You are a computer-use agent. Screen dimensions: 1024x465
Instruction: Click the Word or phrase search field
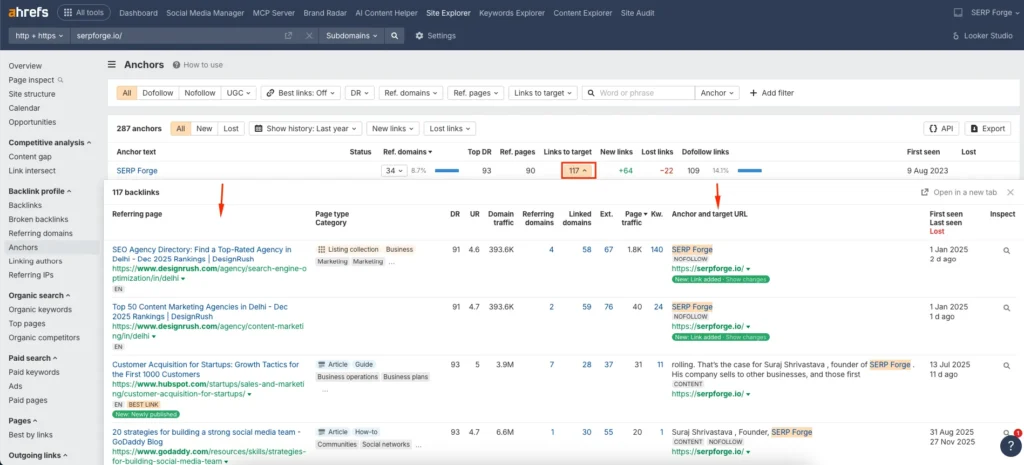point(638,93)
